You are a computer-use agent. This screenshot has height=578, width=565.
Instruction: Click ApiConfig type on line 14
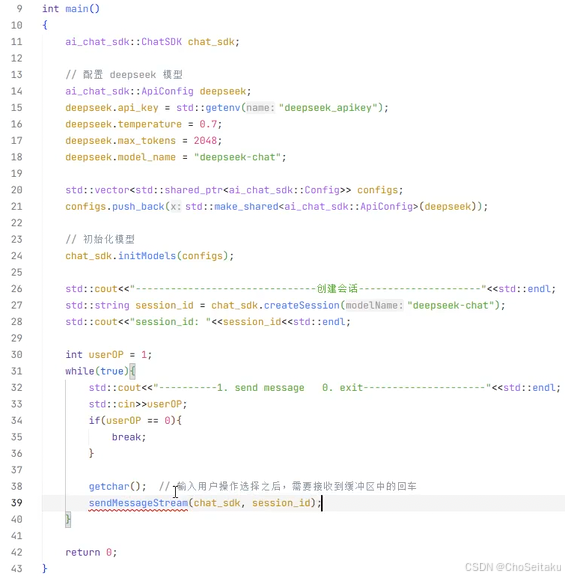(167, 91)
